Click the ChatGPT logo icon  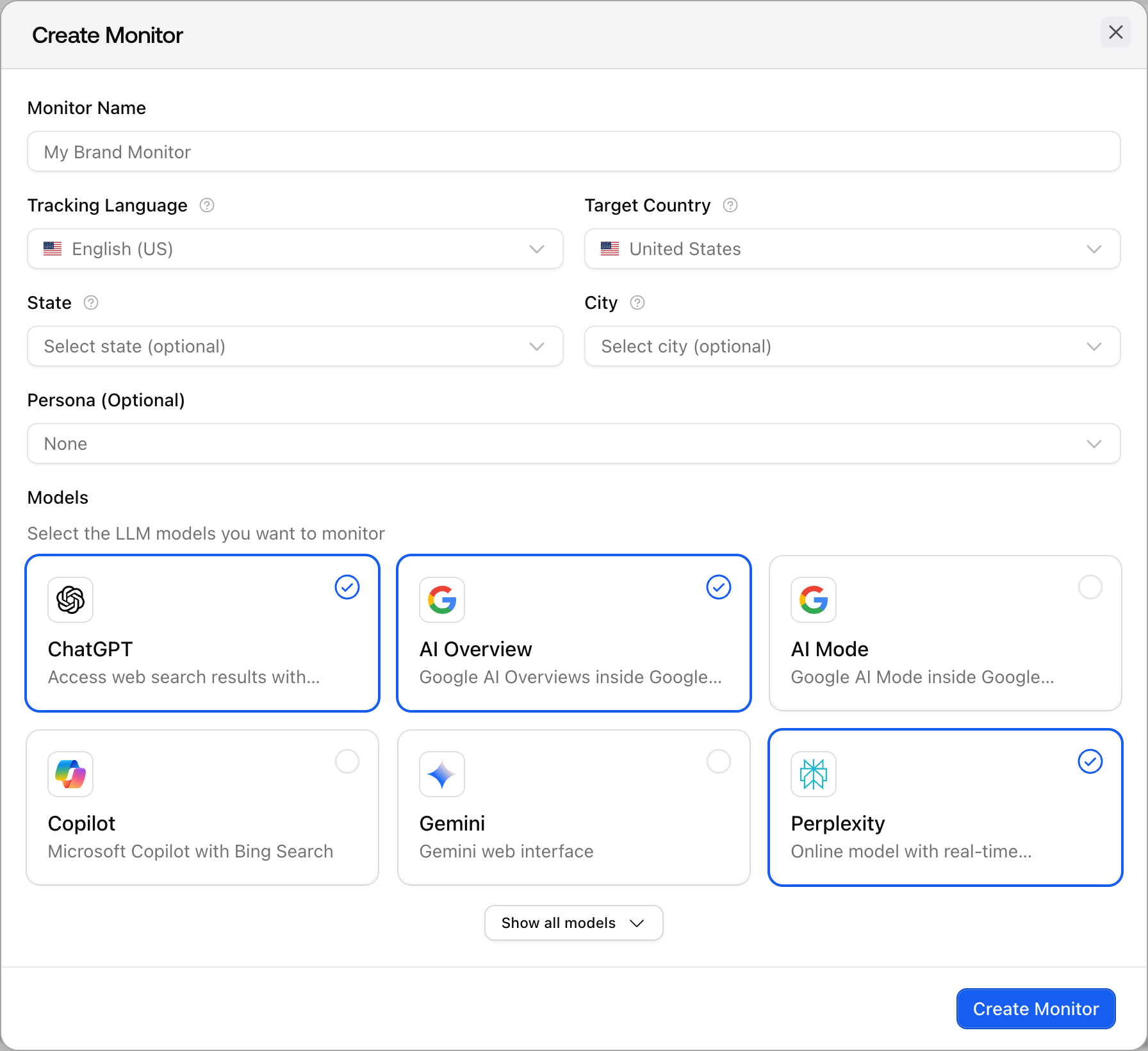(70, 600)
